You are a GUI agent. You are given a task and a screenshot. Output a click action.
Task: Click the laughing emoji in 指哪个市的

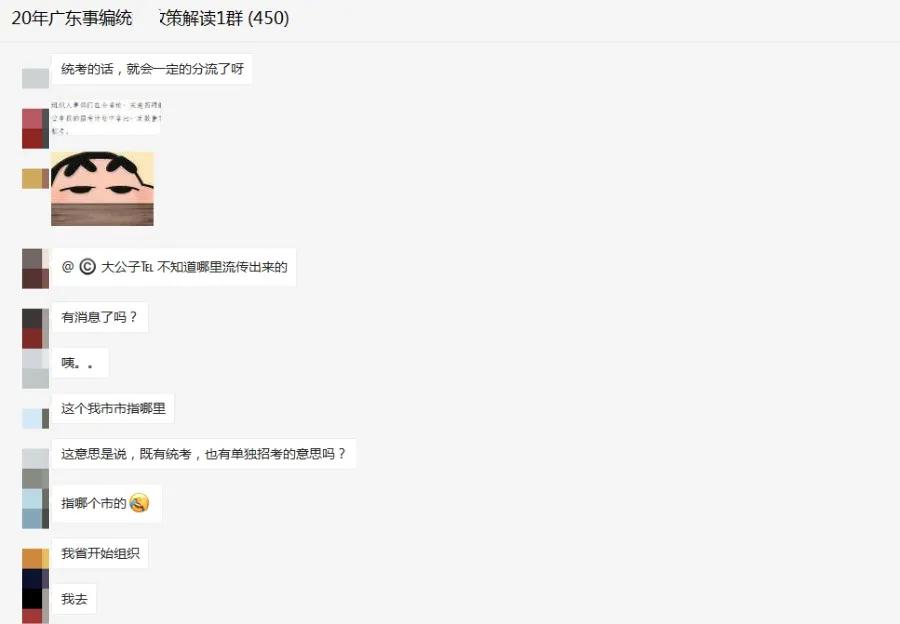point(139,503)
